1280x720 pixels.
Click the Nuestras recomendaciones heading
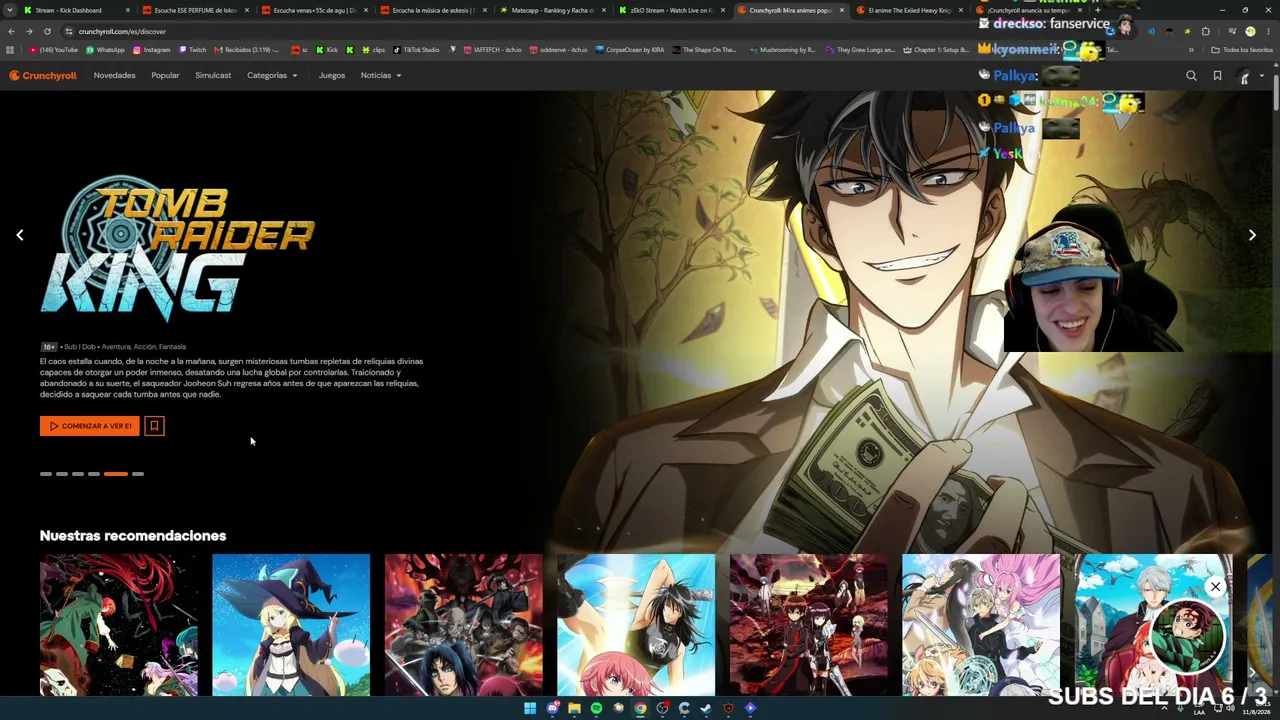point(133,536)
